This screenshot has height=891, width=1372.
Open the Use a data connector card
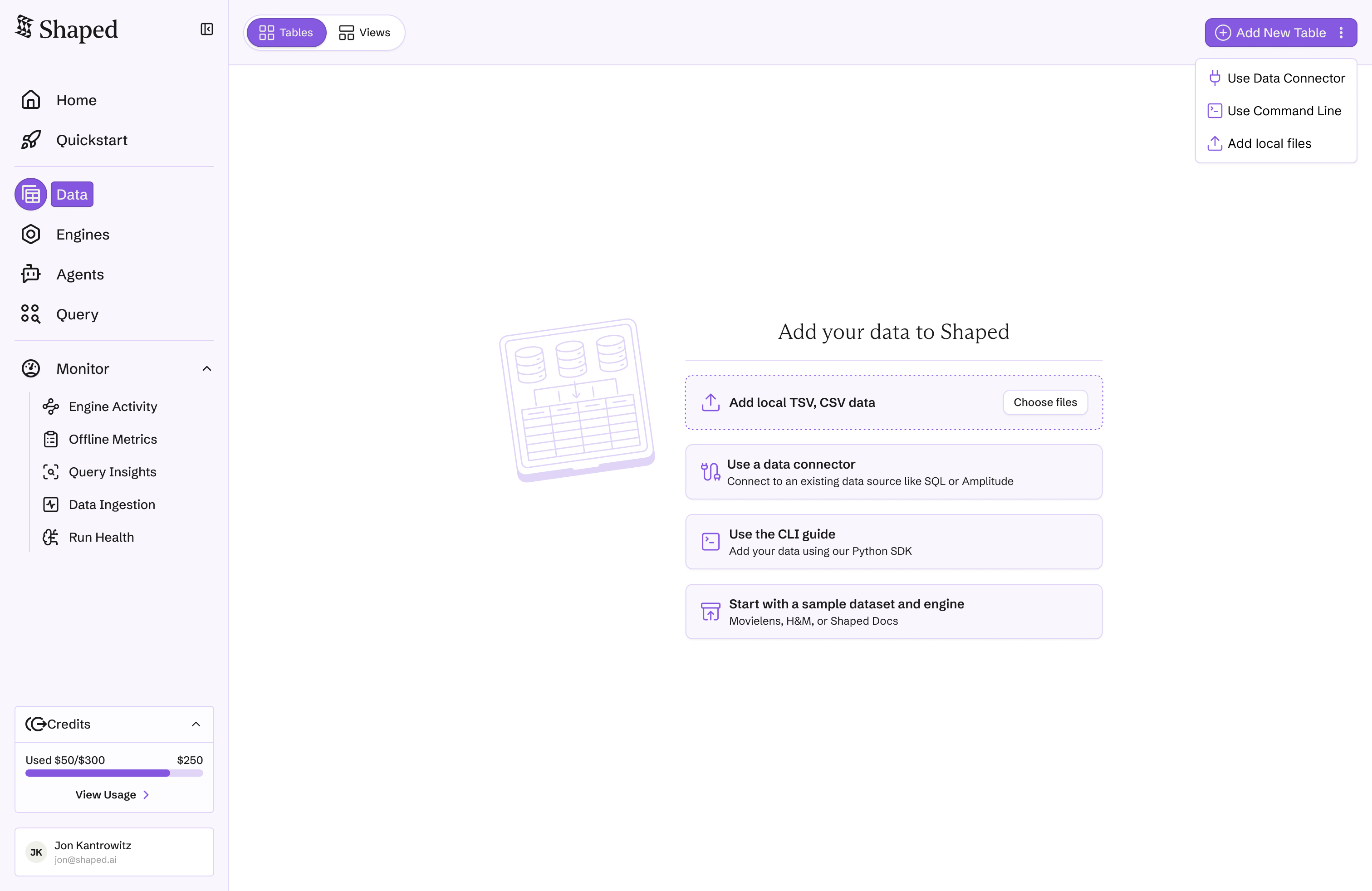(x=893, y=472)
